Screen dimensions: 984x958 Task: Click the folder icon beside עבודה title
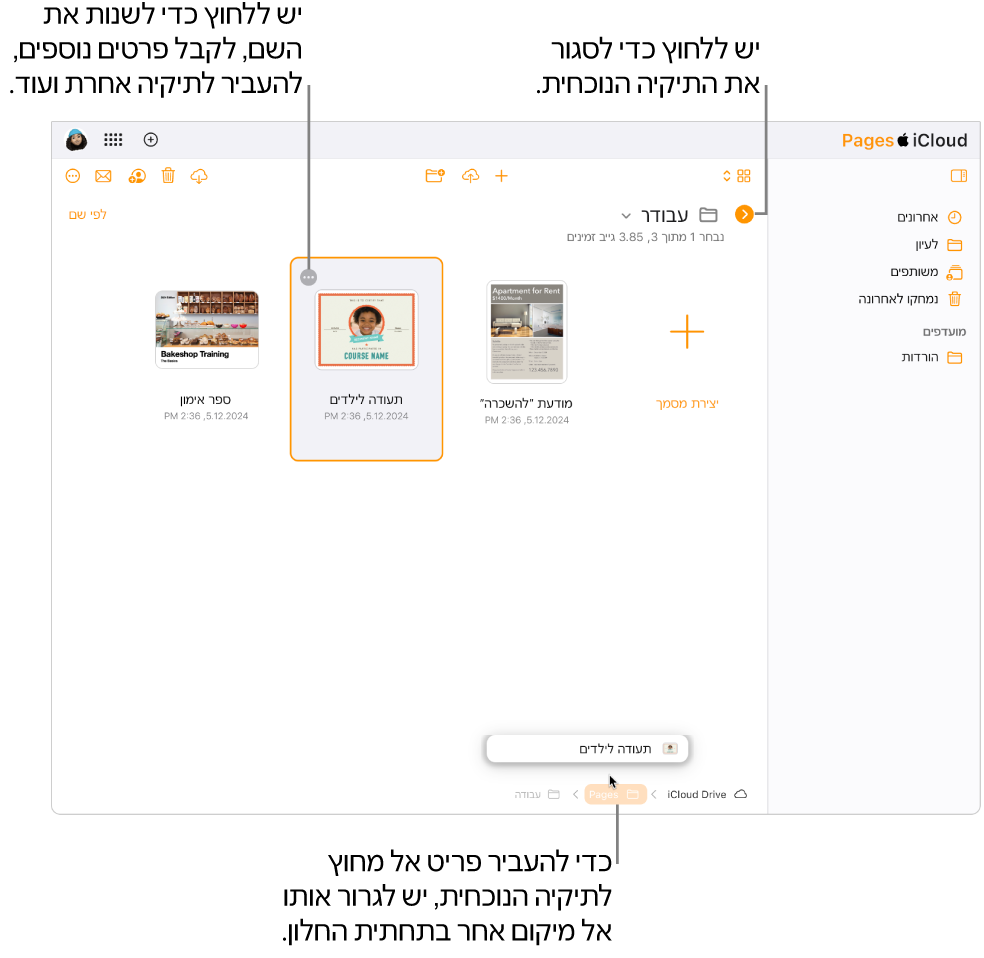point(709,215)
